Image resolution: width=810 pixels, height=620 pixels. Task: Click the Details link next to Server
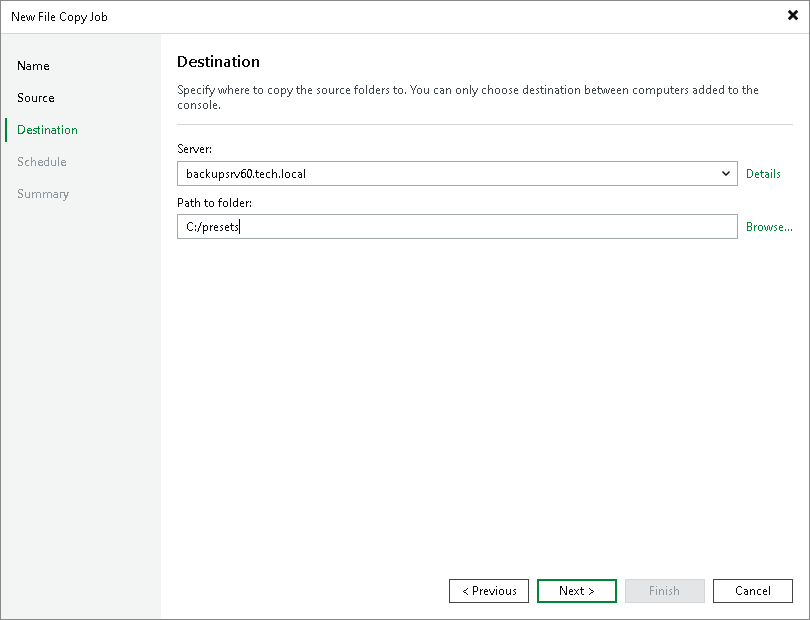(763, 174)
